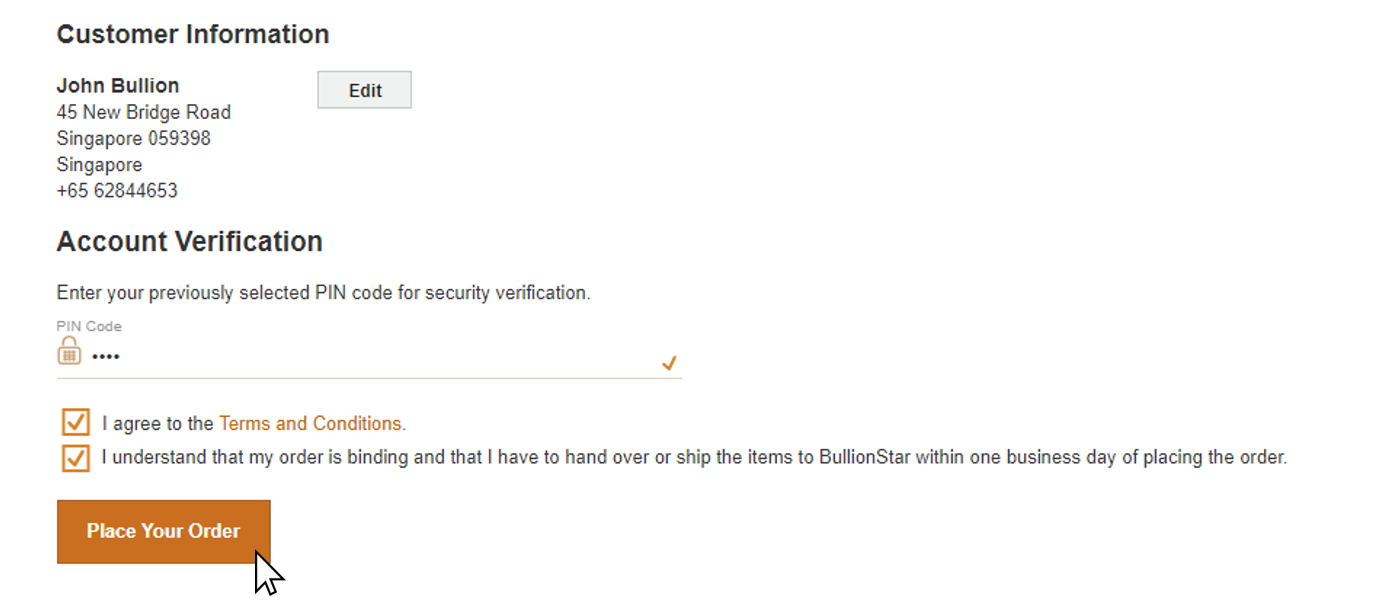This screenshot has height=610, width=1384.
Task: Uncheck the Terms and Conditions agreement checkbox
Action: point(76,422)
